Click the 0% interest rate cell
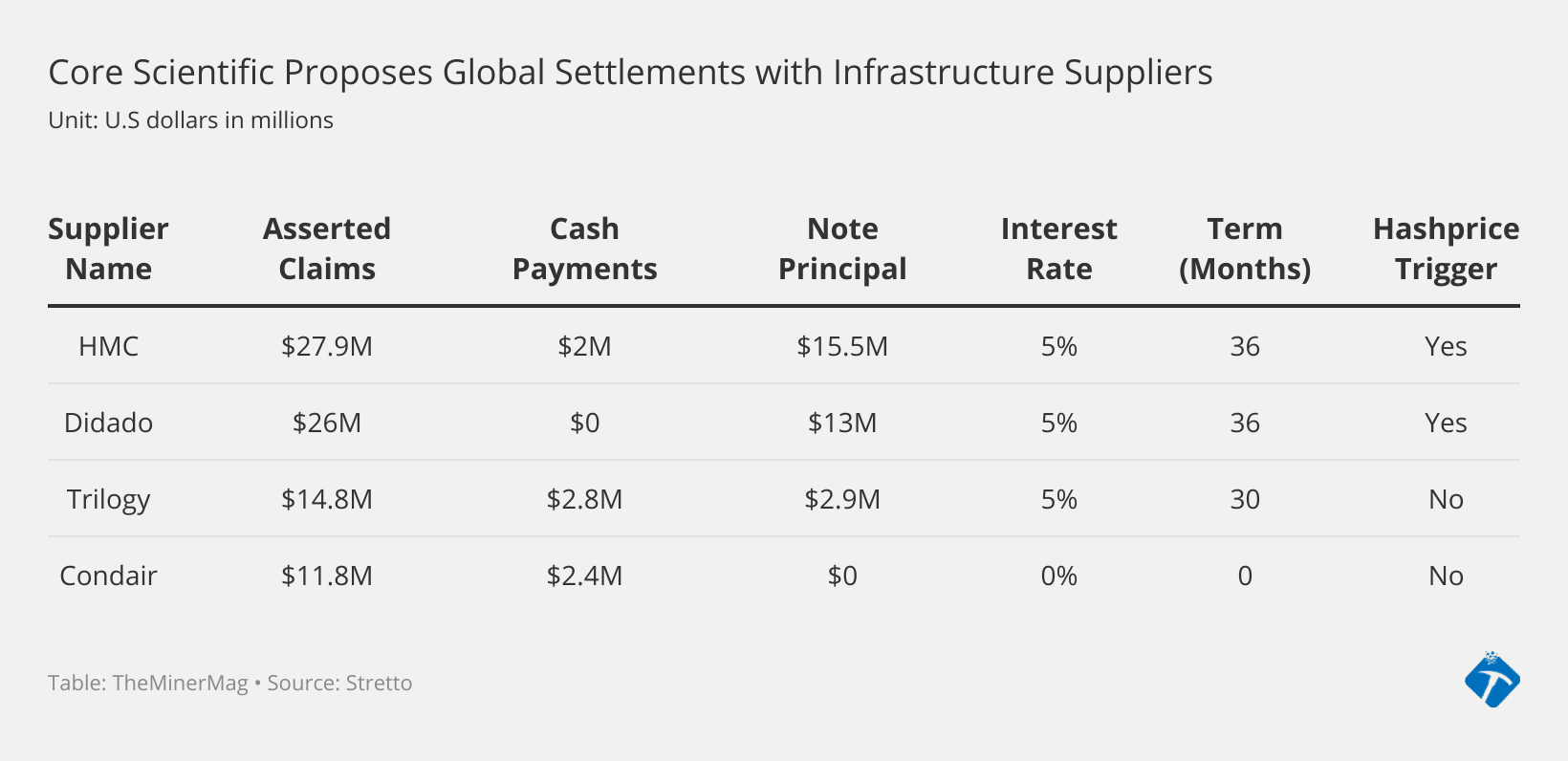This screenshot has height=761, width=1568. pyautogui.click(x=1058, y=576)
